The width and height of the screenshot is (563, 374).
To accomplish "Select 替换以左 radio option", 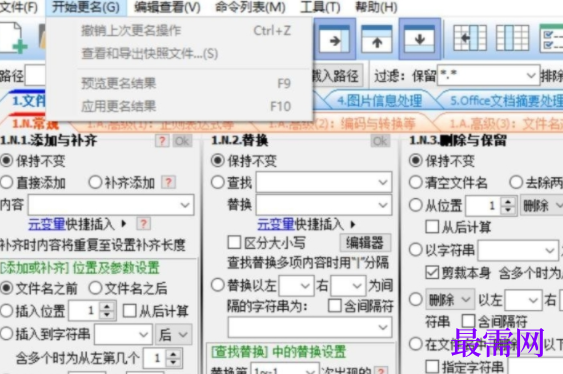I will 218,285.
